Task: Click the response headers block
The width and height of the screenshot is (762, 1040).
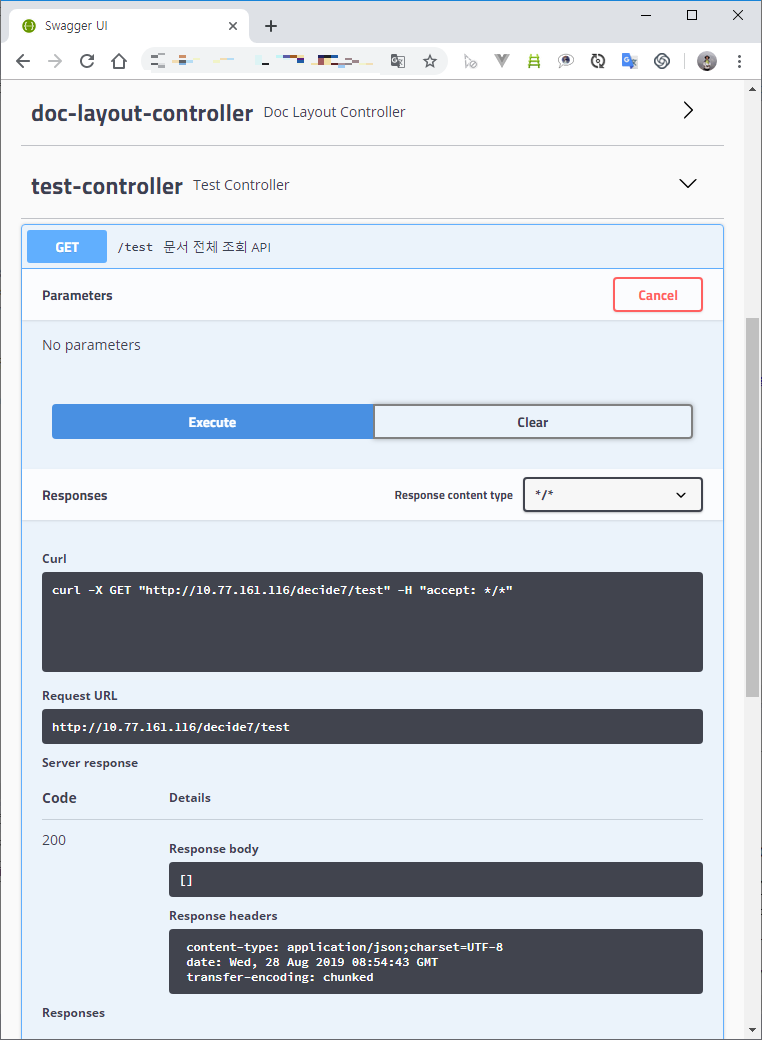Action: [436, 962]
